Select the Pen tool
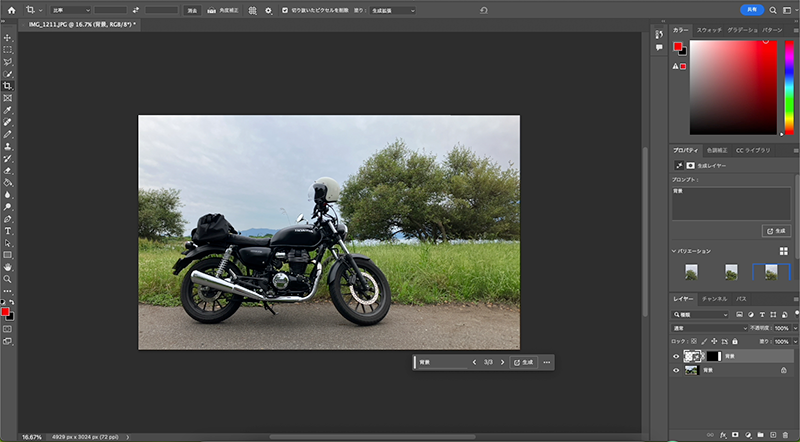The image size is (800, 442). click(x=7, y=219)
